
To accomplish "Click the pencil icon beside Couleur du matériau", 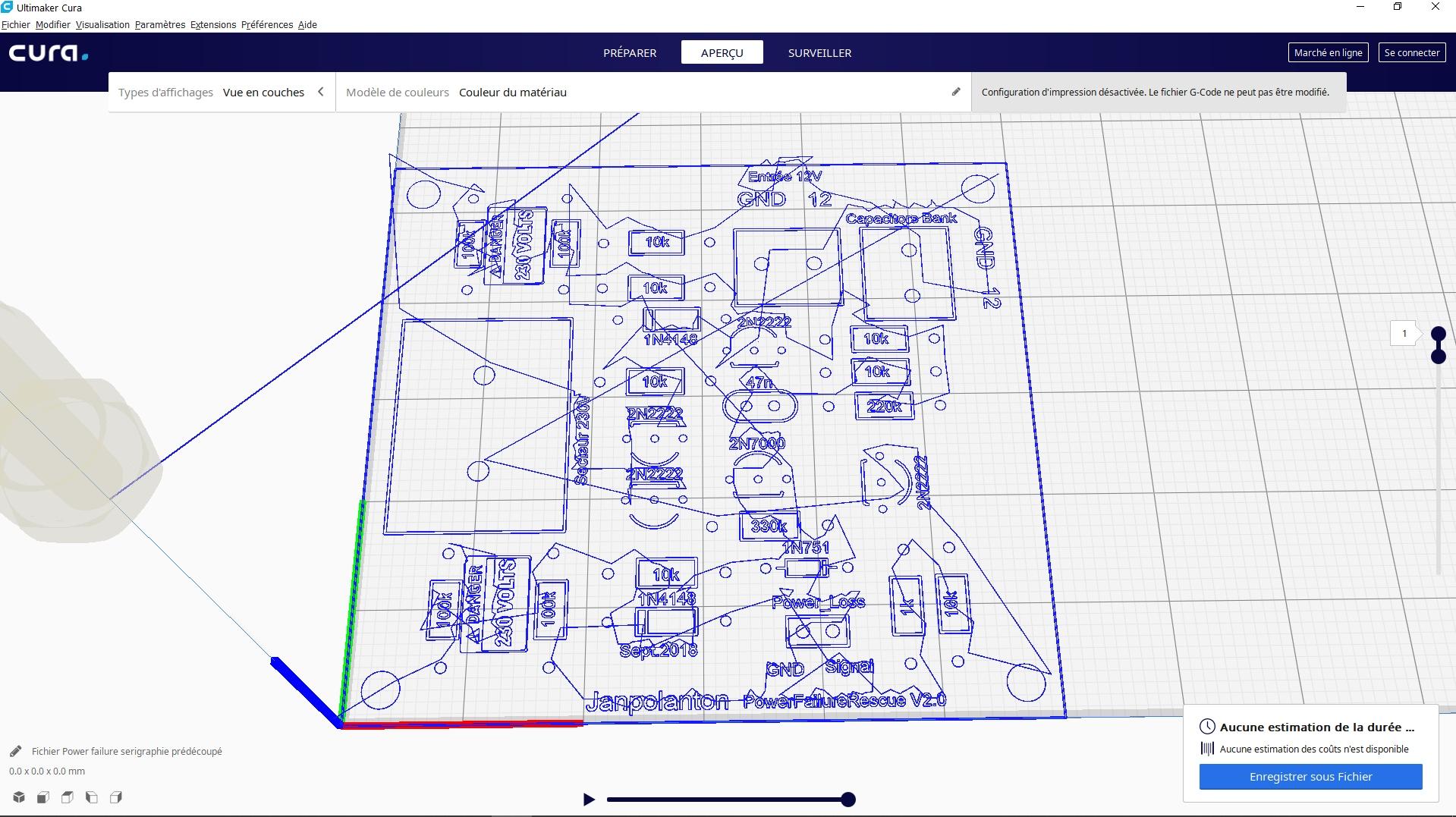I will [956, 92].
